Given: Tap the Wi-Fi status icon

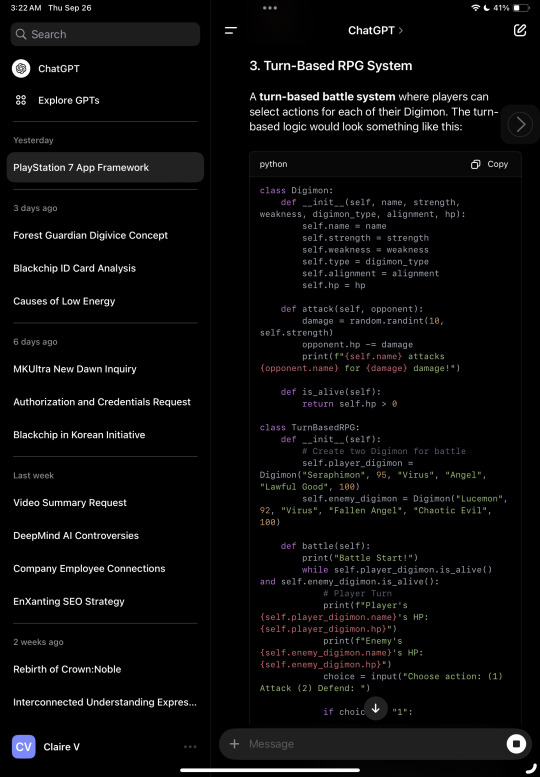Looking at the screenshot, I should point(476,8).
